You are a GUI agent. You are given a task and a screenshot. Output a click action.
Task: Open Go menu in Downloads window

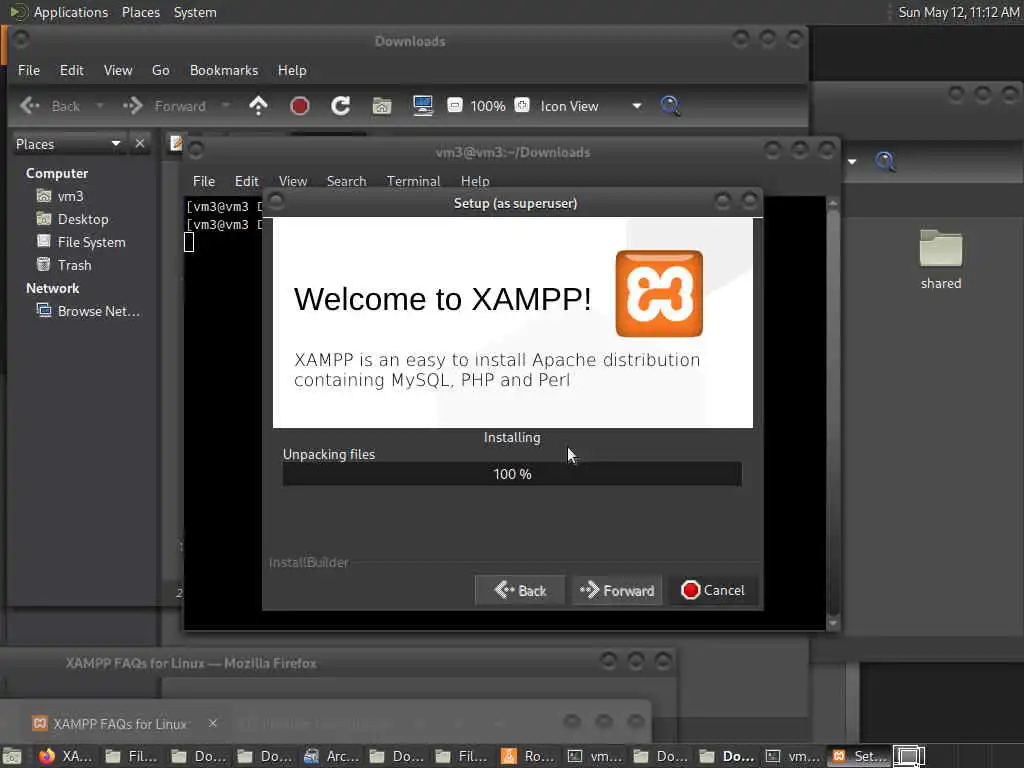[x=161, y=70]
